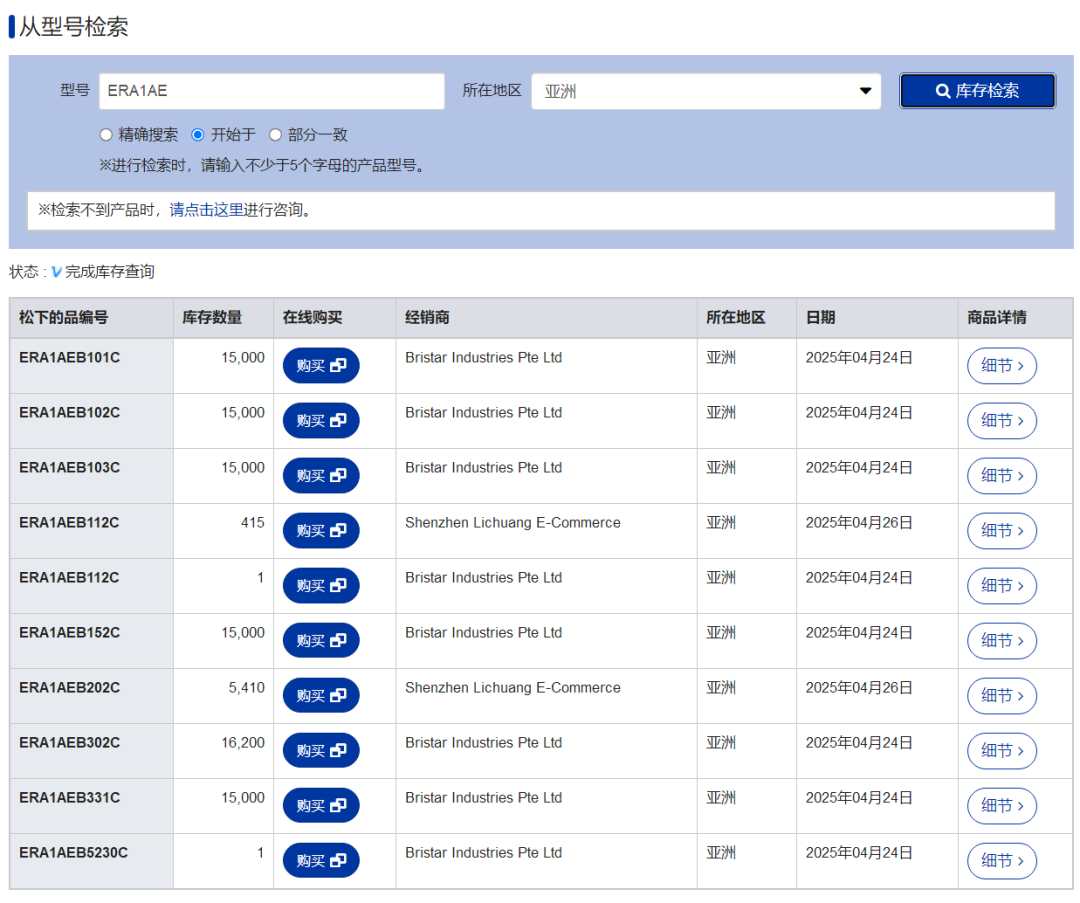Image resolution: width=1080 pixels, height=903 pixels.
Task: Expand 细节 details for ERA1AEB101C
Action: [x=1001, y=366]
